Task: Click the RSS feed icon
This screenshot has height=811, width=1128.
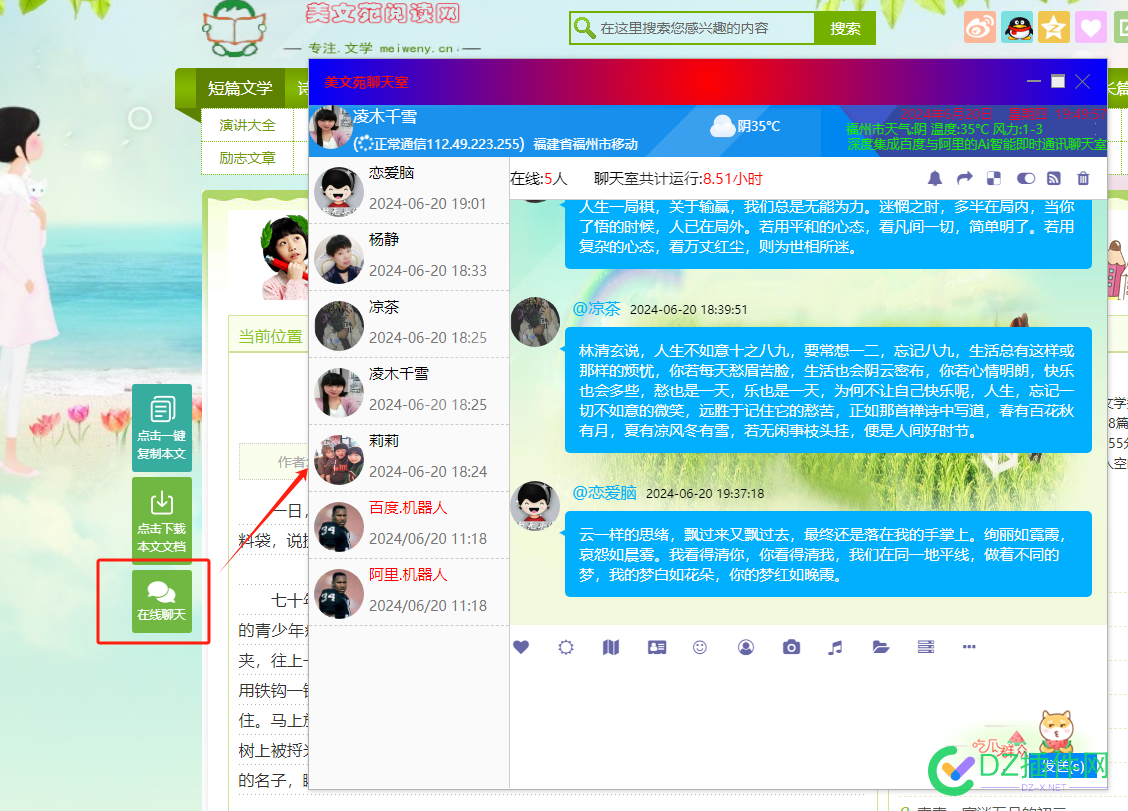Action: [1053, 178]
